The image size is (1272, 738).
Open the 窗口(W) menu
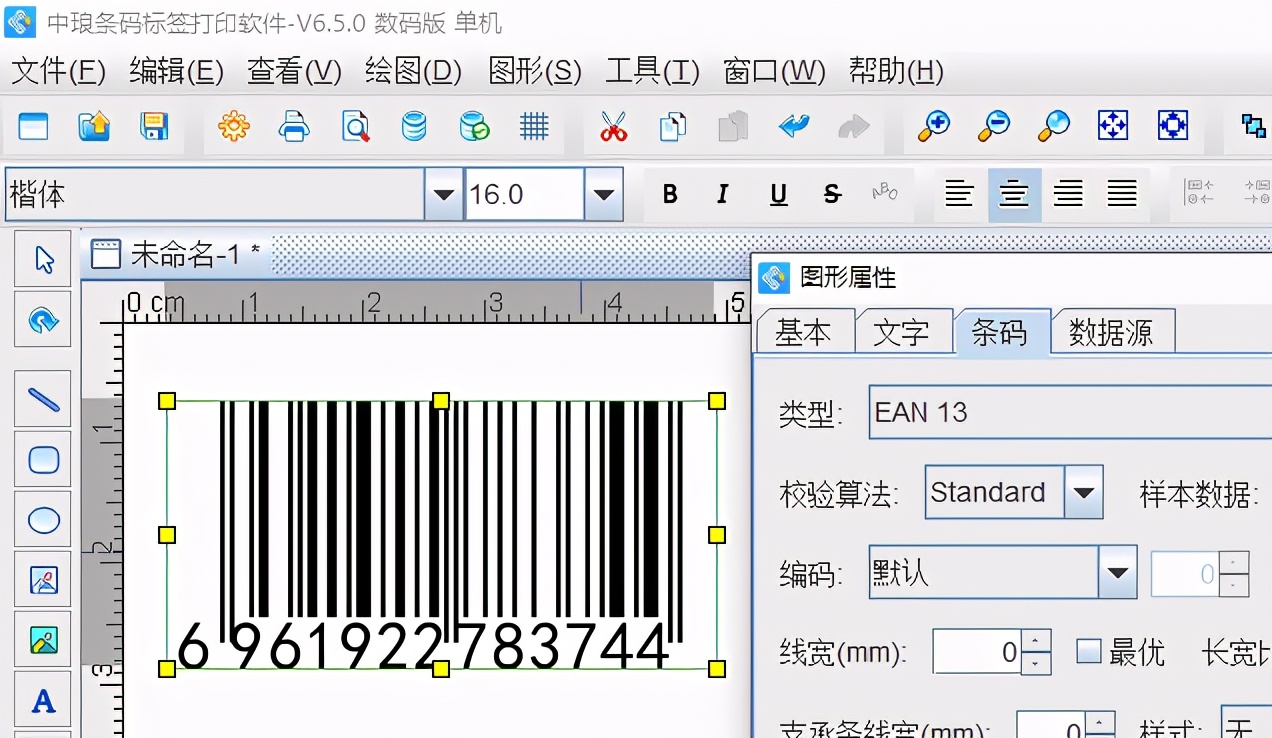pos(773,71)
